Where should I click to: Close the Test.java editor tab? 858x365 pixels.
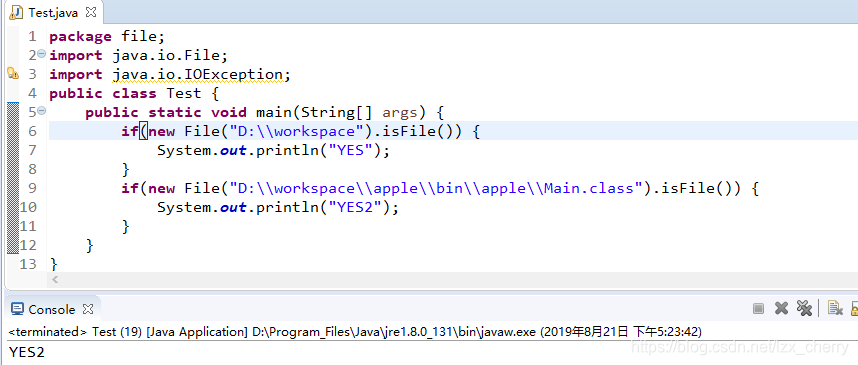coord(91,11)
